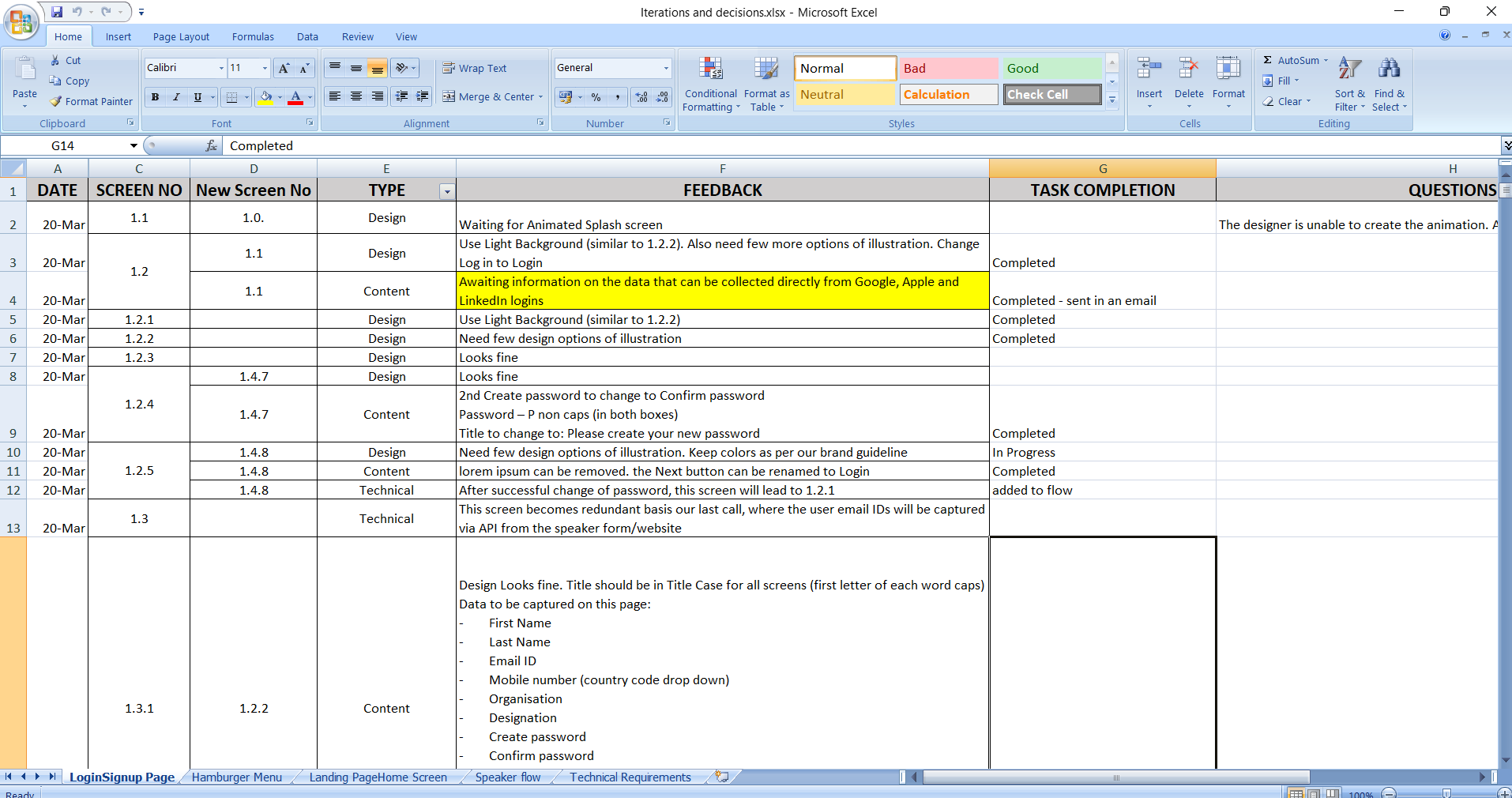Open Find & Select binoculars

pos(1390,85)
